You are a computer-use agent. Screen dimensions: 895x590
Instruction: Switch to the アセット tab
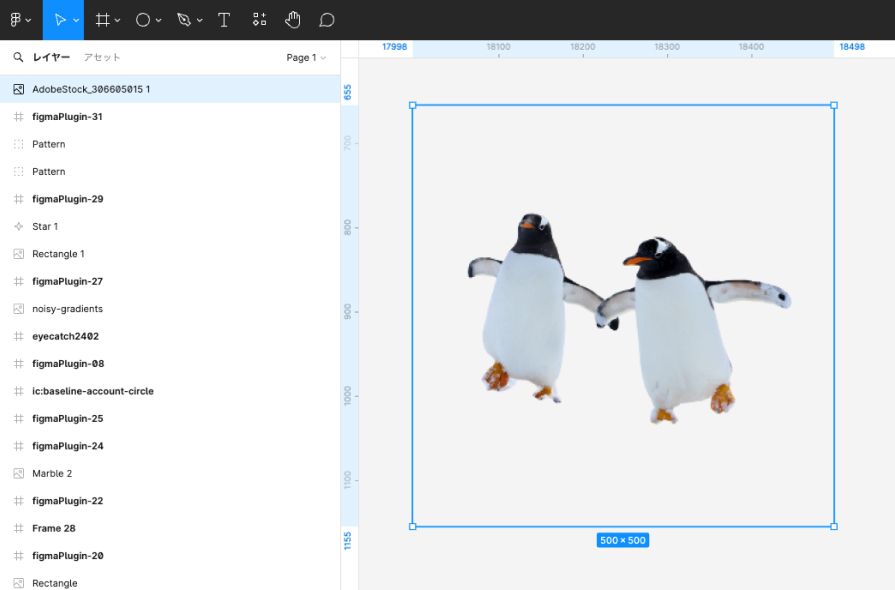pos(102,58)
